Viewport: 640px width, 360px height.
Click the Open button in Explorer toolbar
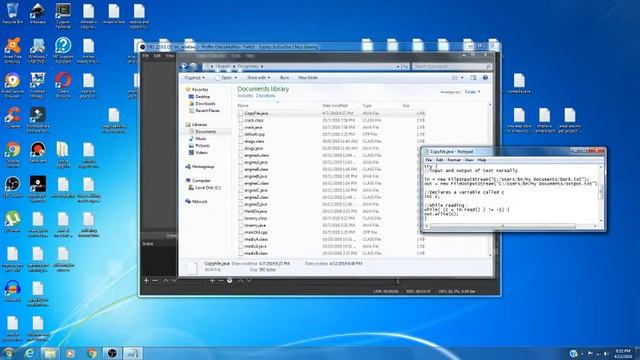click(x=224, y=78)
